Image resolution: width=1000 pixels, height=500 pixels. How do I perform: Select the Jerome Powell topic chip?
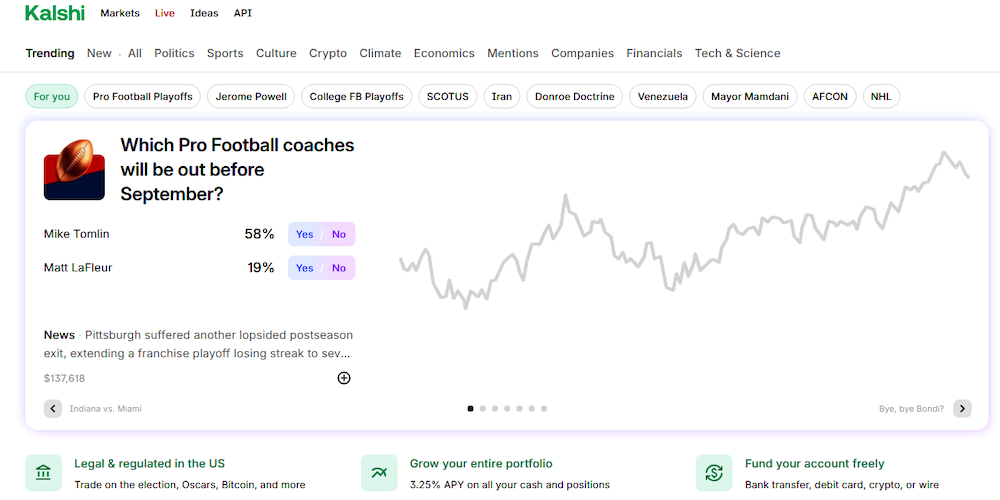click(x=251, y=97)
